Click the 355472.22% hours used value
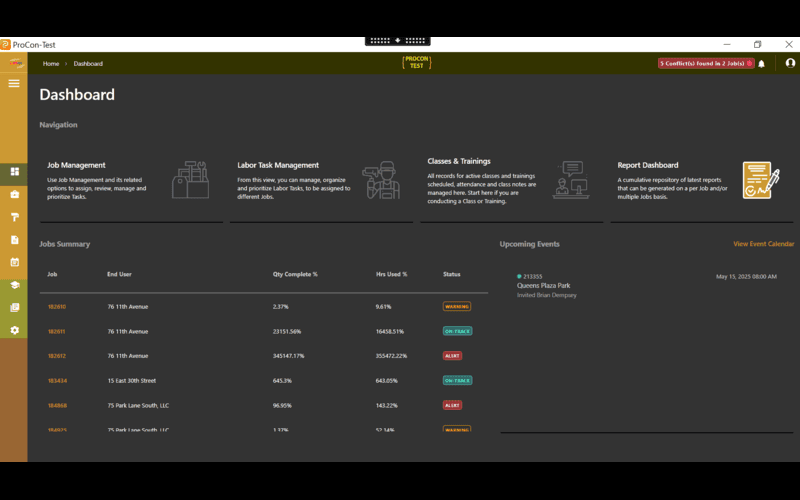Image resolution: width=800 pixels, height=500 pixels. tap(391, 356)
